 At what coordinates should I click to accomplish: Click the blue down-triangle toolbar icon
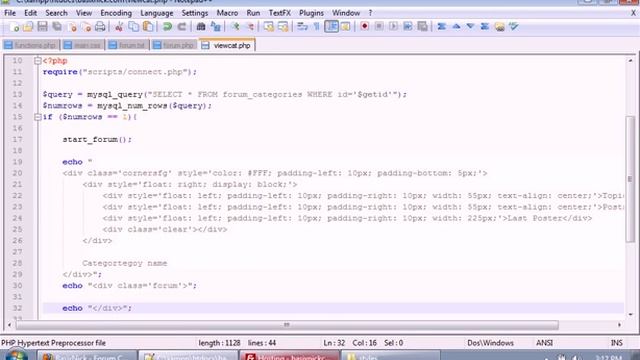[470, 27]
